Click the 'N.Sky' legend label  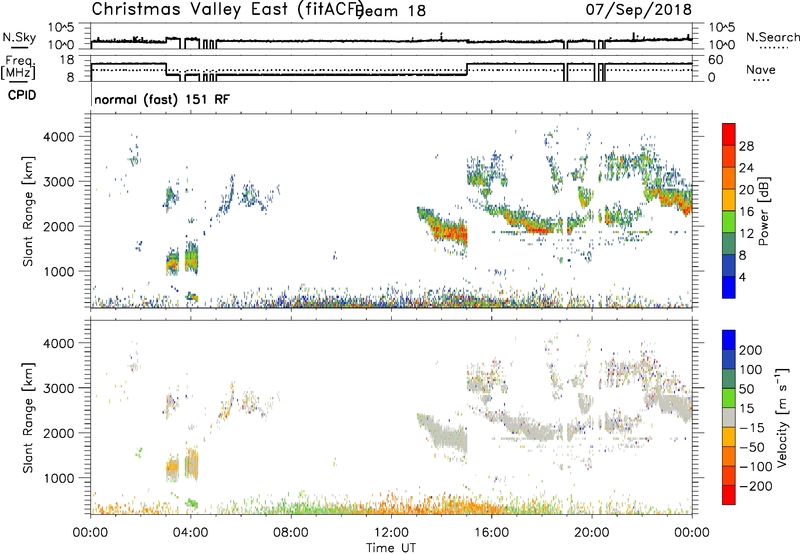pyautogui.click(x=19, y=37)
